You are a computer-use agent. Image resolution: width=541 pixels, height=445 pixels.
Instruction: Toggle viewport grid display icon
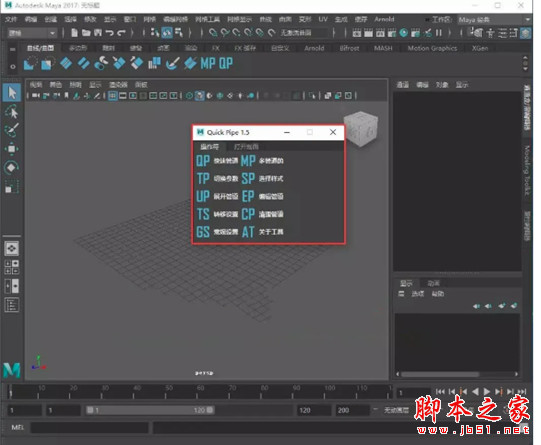pyautogui.click(x=112, y=96)
